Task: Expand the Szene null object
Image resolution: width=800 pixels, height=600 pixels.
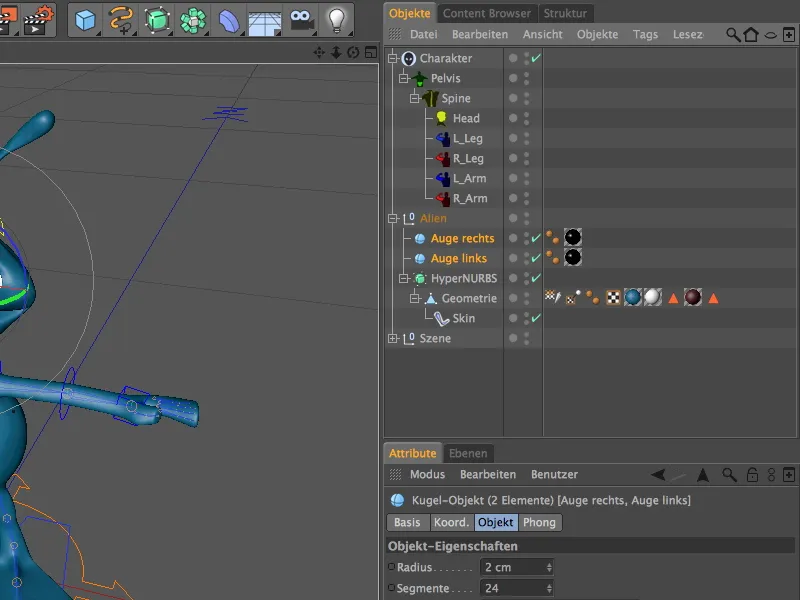Action: [392, 338]
